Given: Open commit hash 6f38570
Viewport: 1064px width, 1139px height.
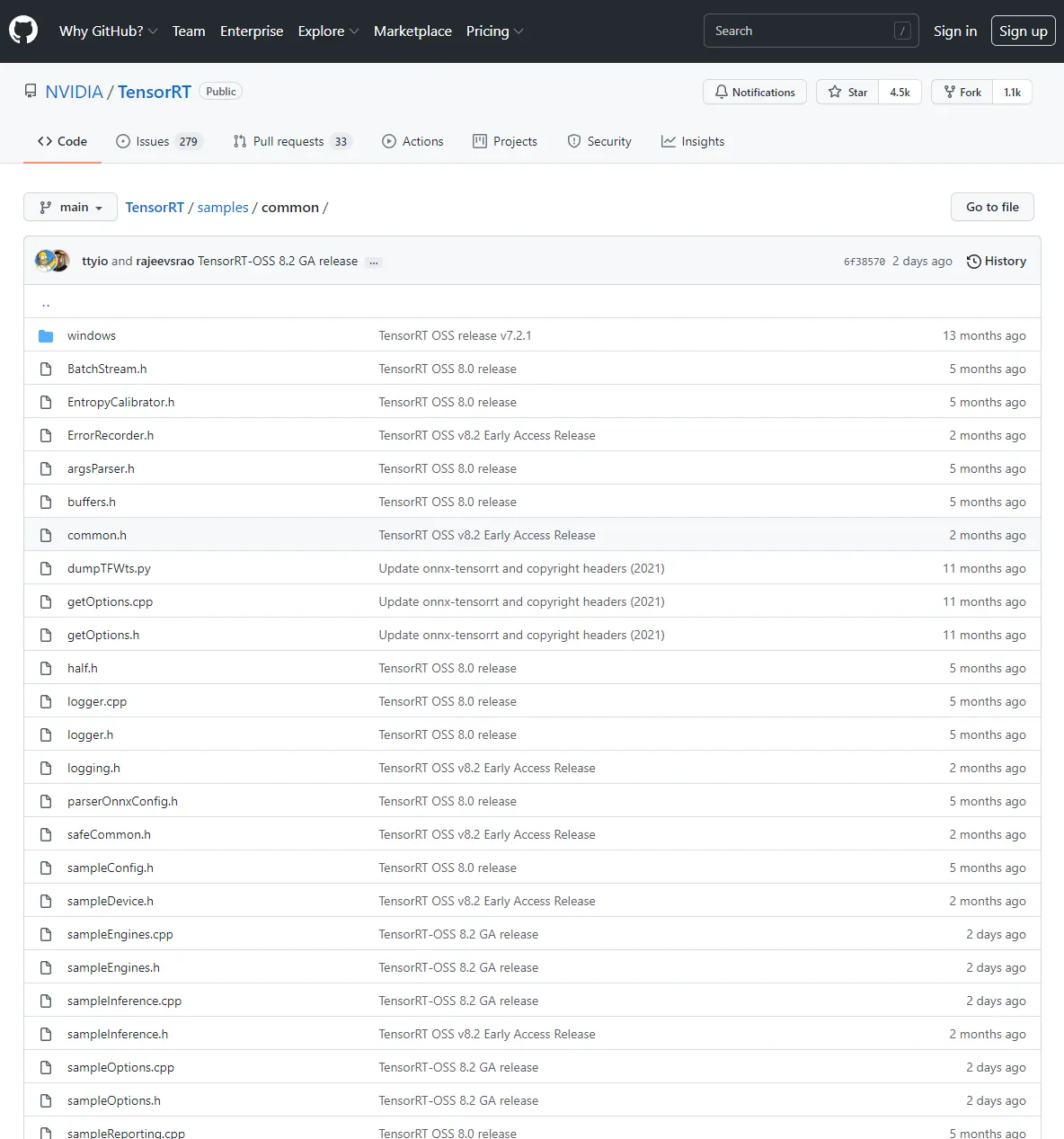Looking at the screenshot, I should pyautogui.click(x=864, y=262).
